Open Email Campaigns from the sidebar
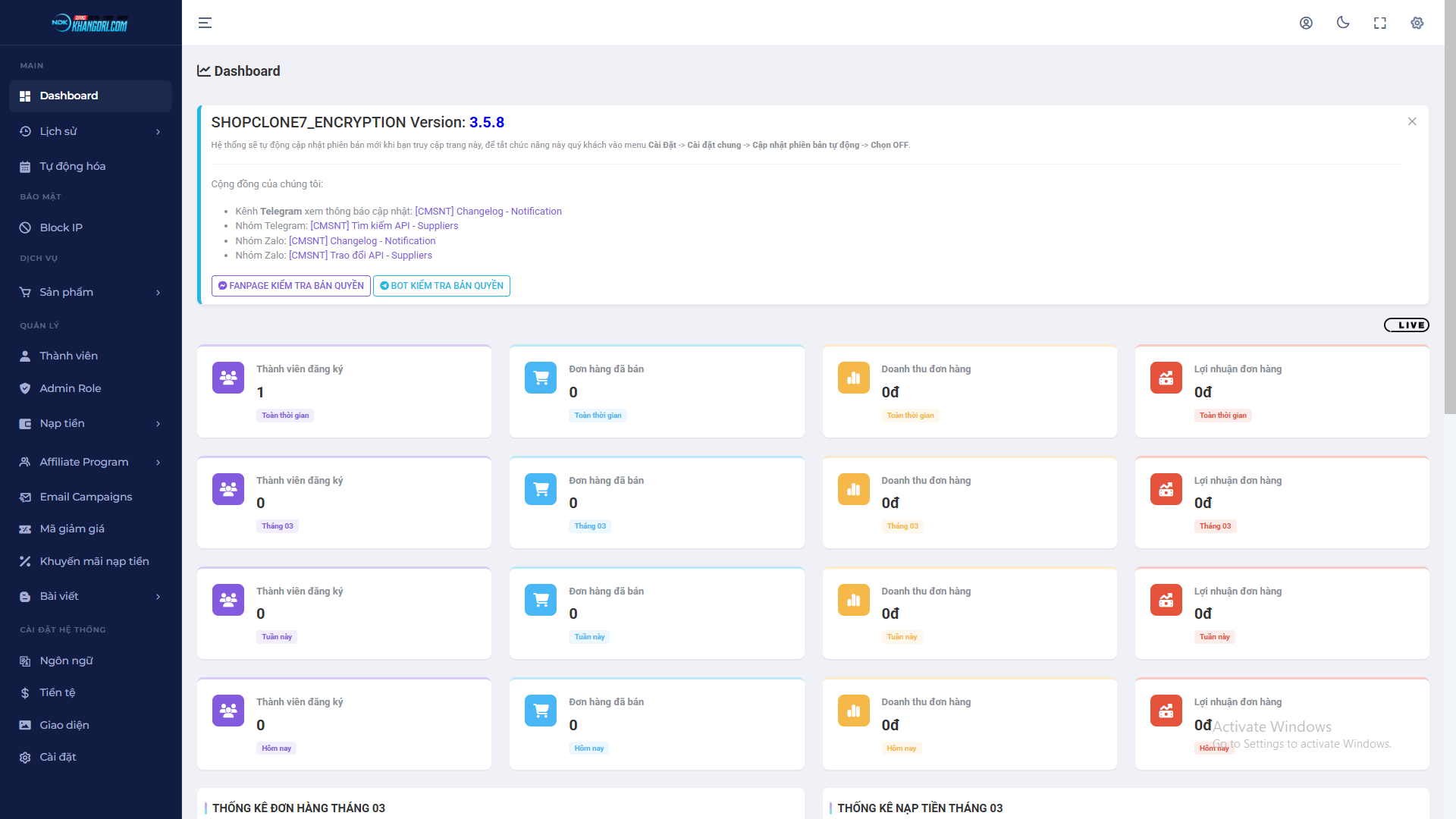This screenshot has height=819, width=1456. pos(85,497)
